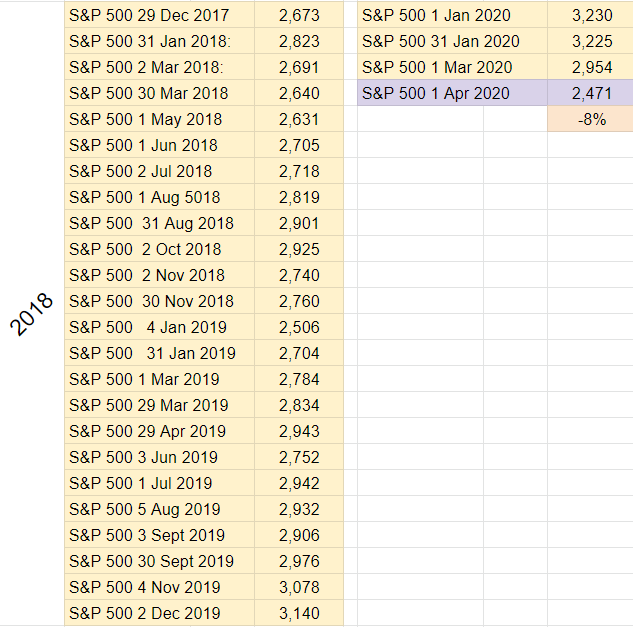Select cell 'S&P 500 1 Mar 2020'
The width and height of the screenshot is (633, 627).
tap(452, 67)
